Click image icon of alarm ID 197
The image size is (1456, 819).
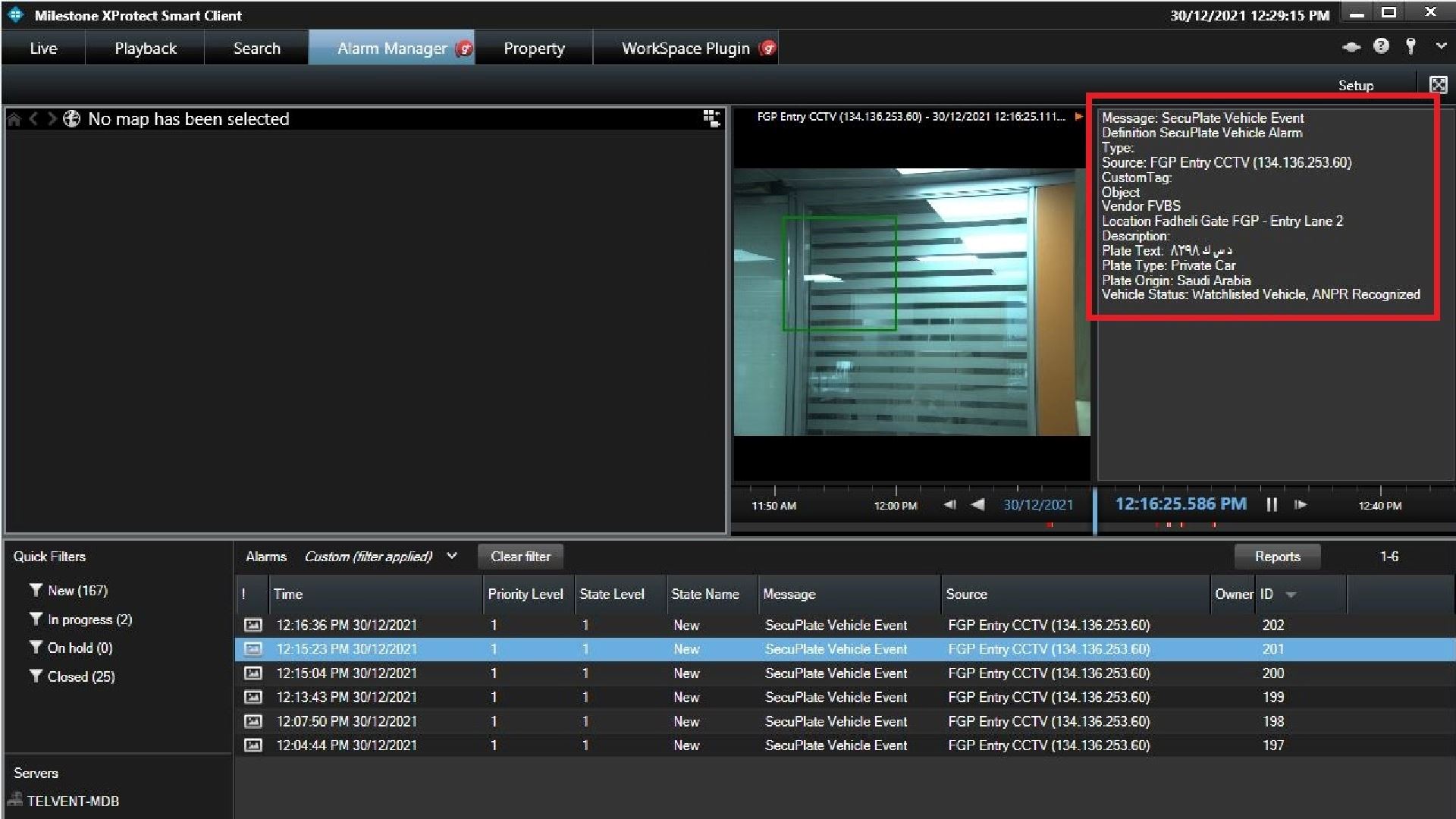click(x=253, y=745)
